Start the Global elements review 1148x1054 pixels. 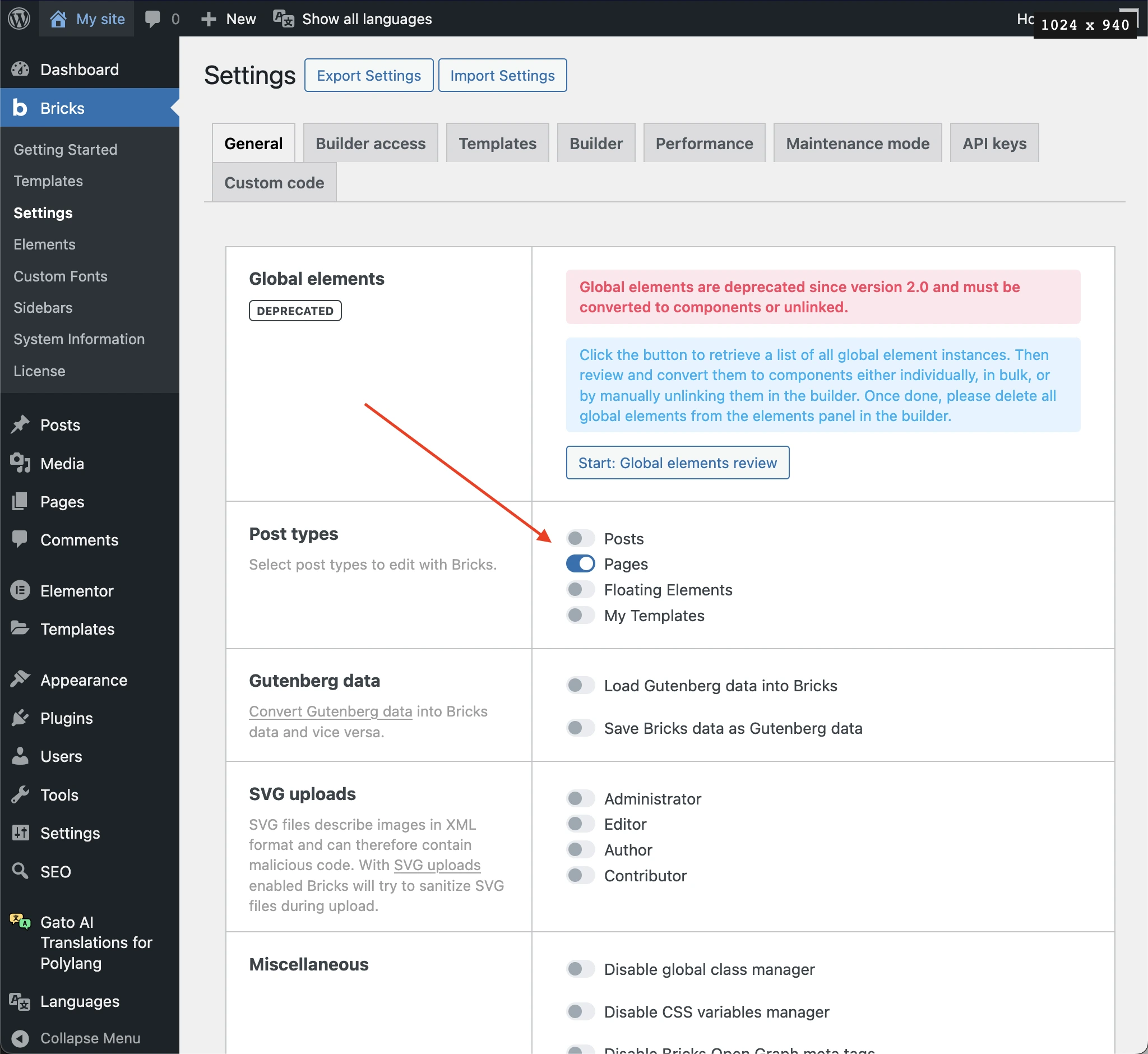point(677,463)
